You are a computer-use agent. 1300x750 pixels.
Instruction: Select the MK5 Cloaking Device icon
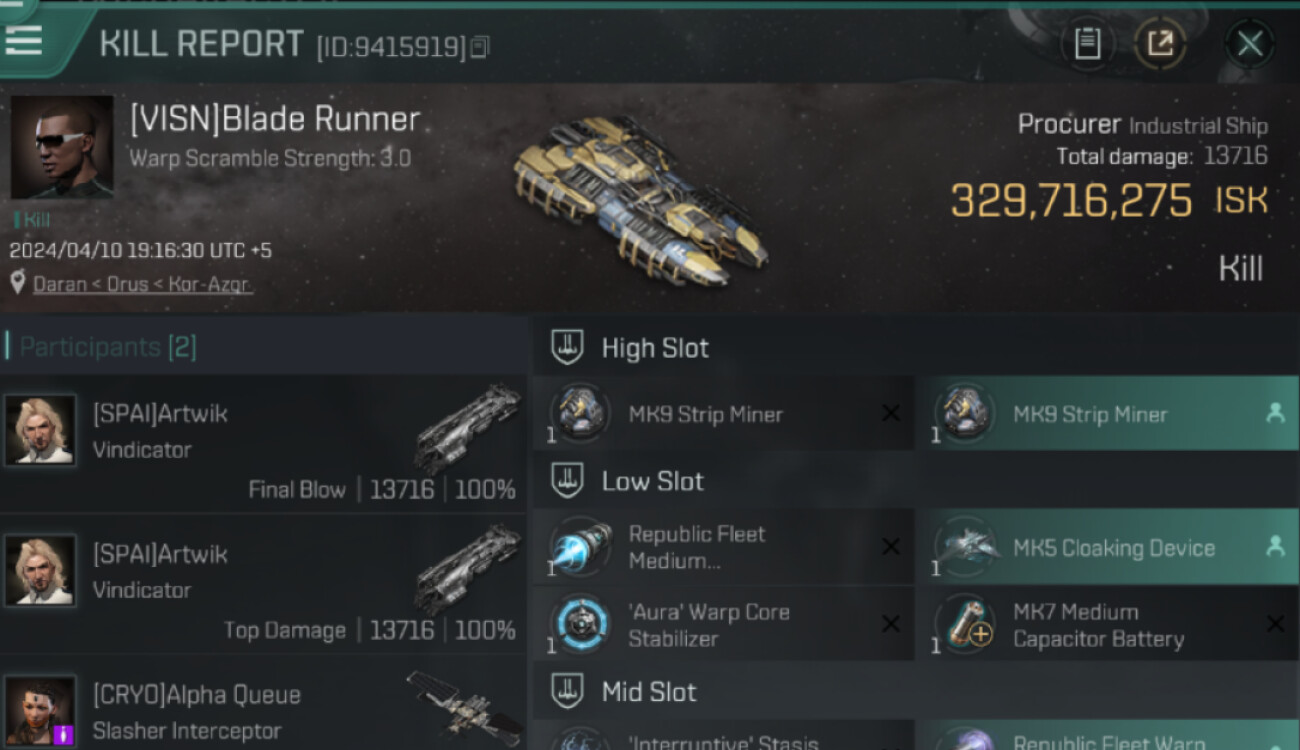966,547
